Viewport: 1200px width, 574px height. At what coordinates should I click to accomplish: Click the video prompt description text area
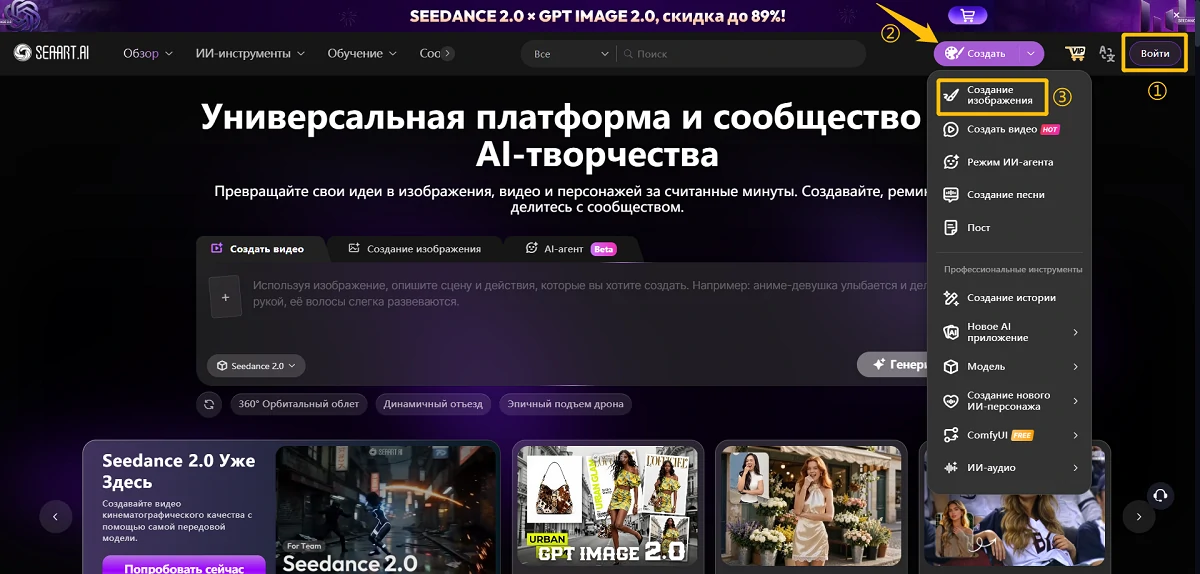(590, 293)
